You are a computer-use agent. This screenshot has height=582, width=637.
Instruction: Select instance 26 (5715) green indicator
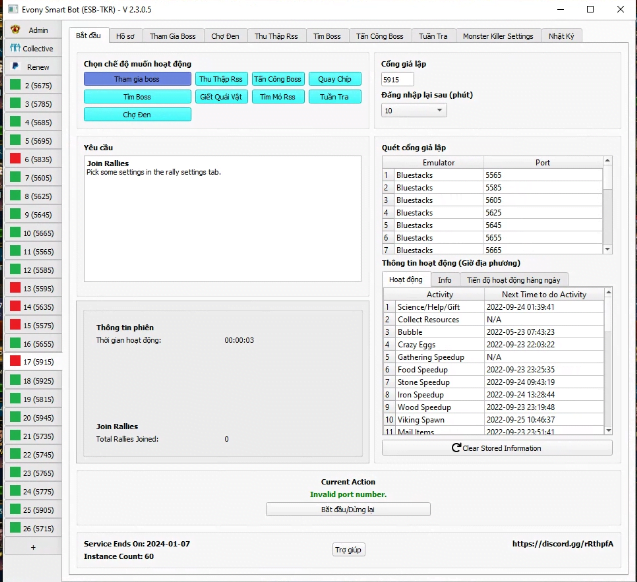[31, 527]
